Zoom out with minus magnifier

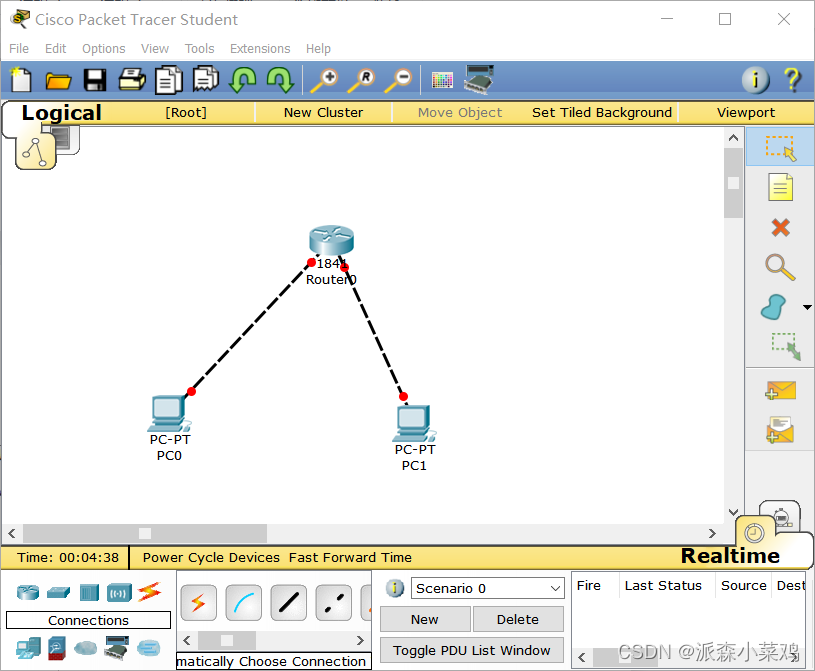pyautogui.click(x=398, y=81)
